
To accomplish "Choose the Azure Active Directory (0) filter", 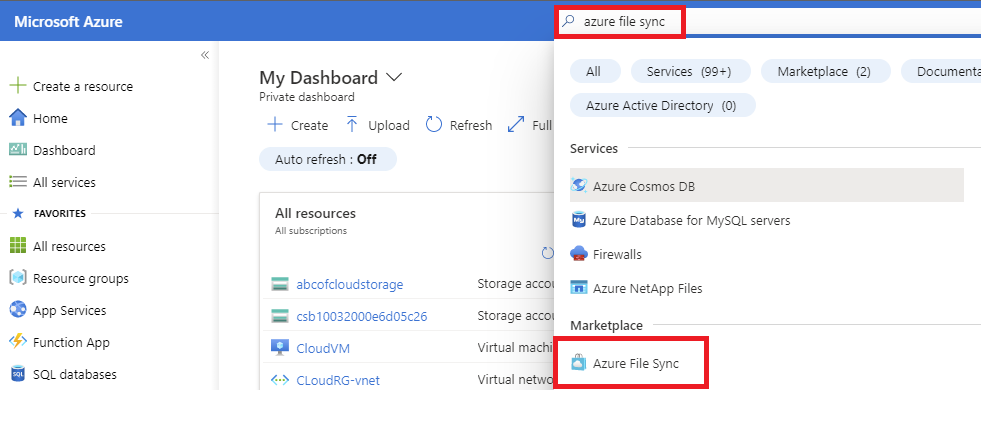I will 661,105.
